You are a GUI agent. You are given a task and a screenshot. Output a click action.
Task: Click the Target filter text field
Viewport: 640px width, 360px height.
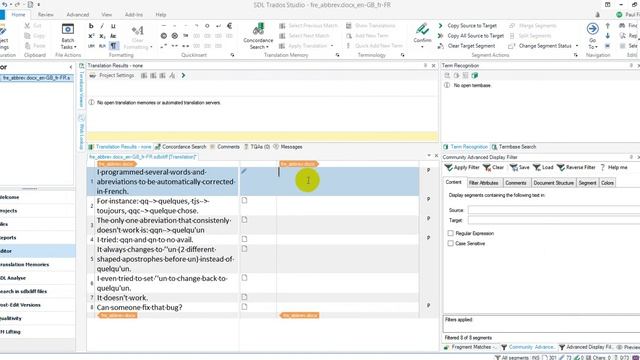pyautogui.click(x=554, y=220)
